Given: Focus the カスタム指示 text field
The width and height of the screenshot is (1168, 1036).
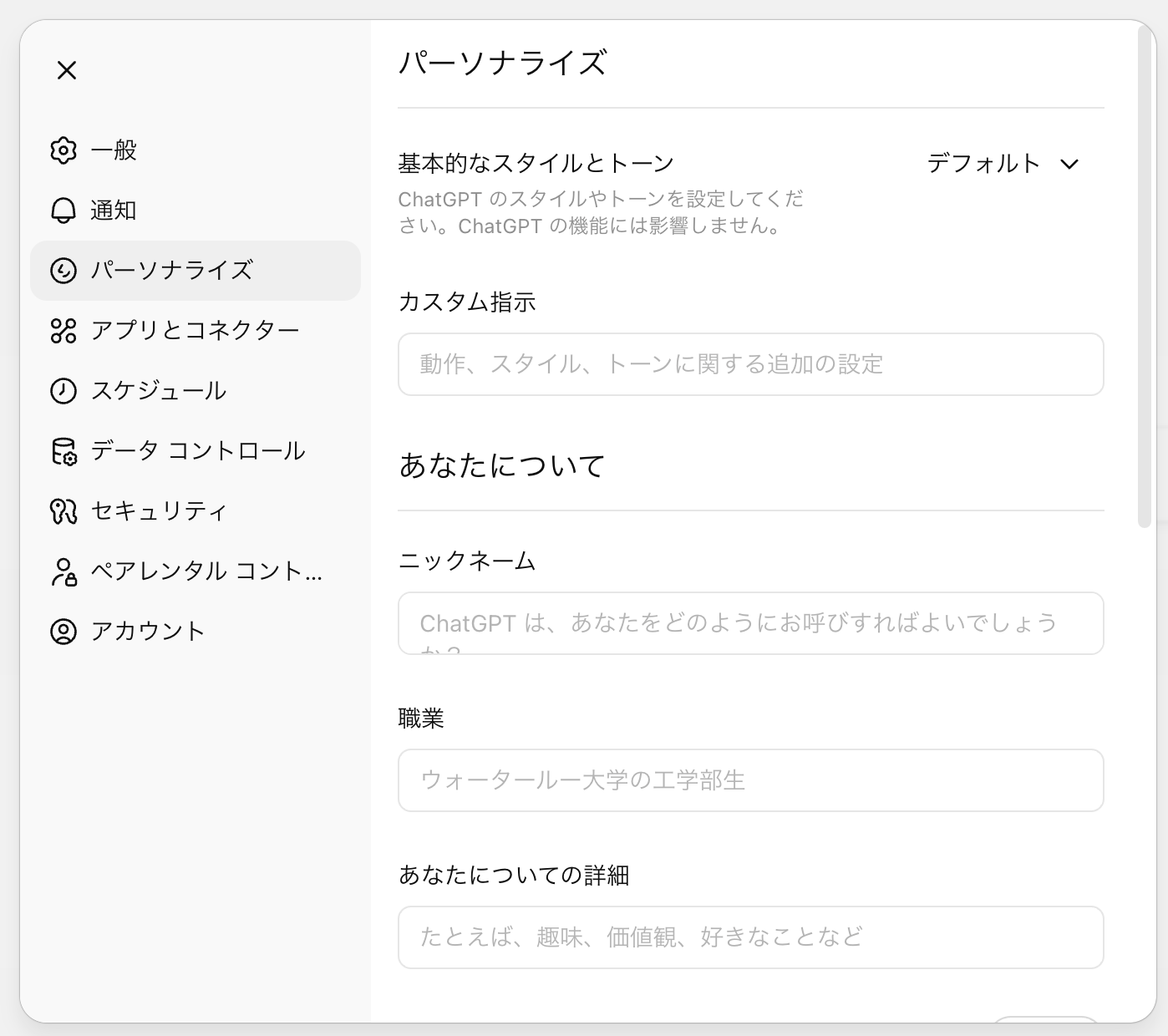Looking at the screenshot, I should tap(750, 364).
